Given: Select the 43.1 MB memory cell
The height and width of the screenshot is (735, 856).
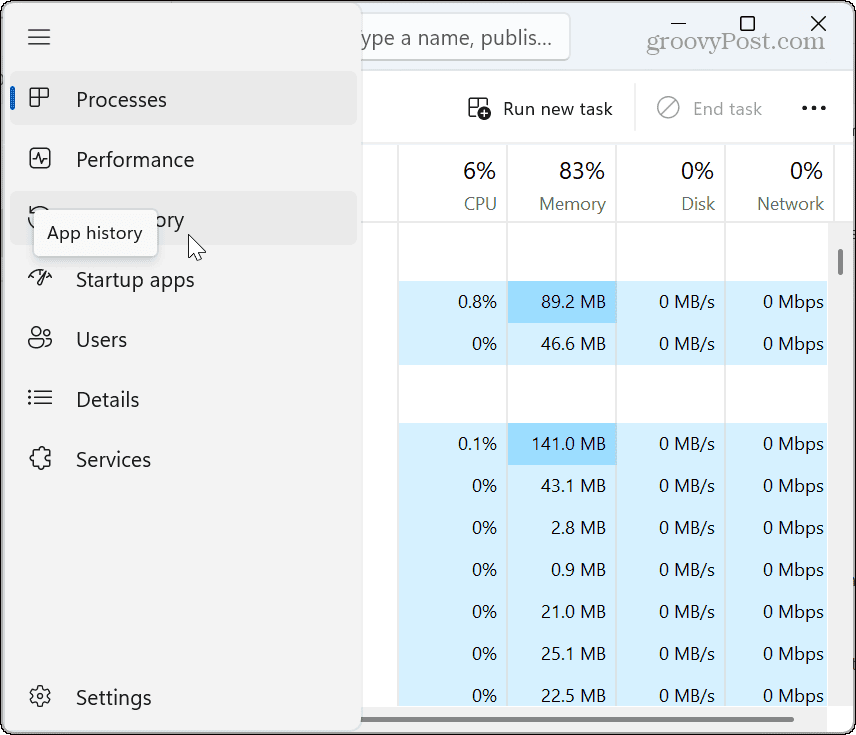Looking at the screenshot, I should point(562,486).
